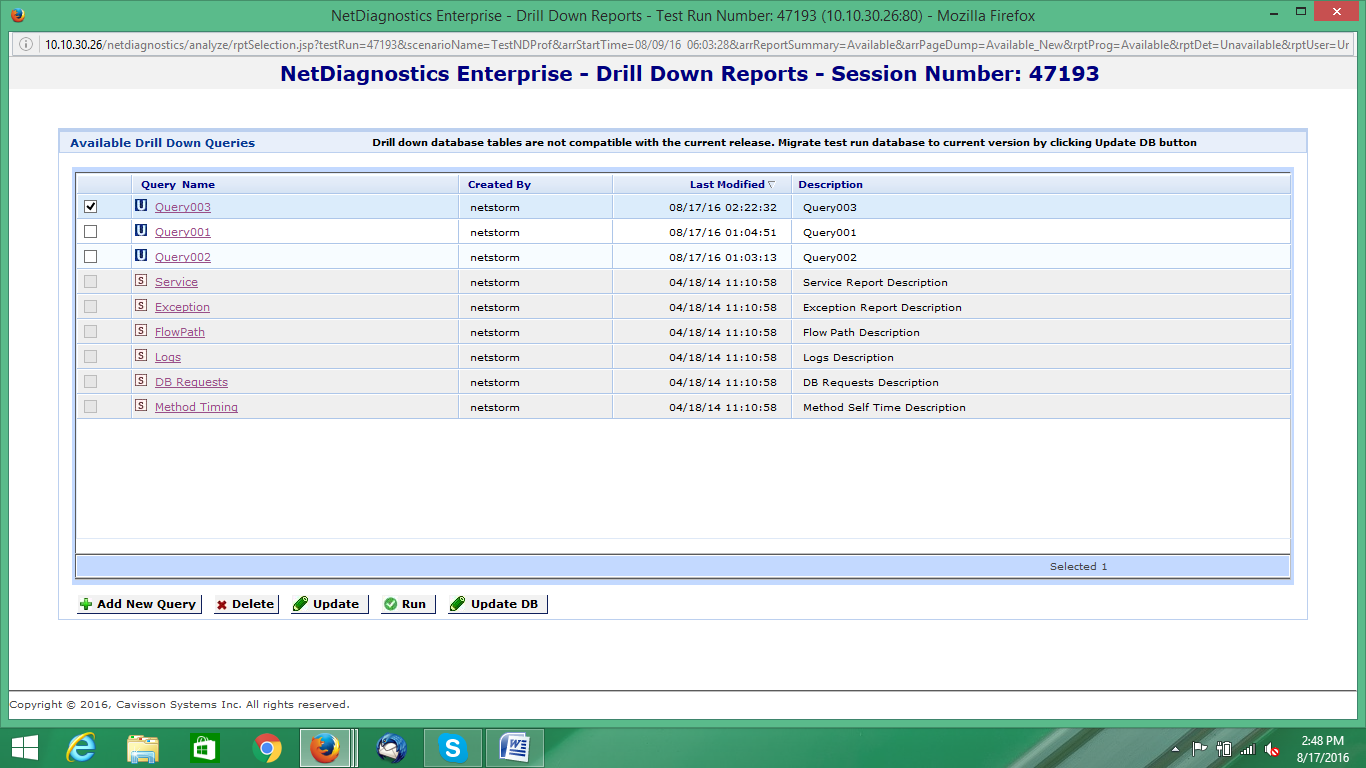The image size is (1366, 768).
Task: Click the S icon beside Method Timing
Action: 141,406
